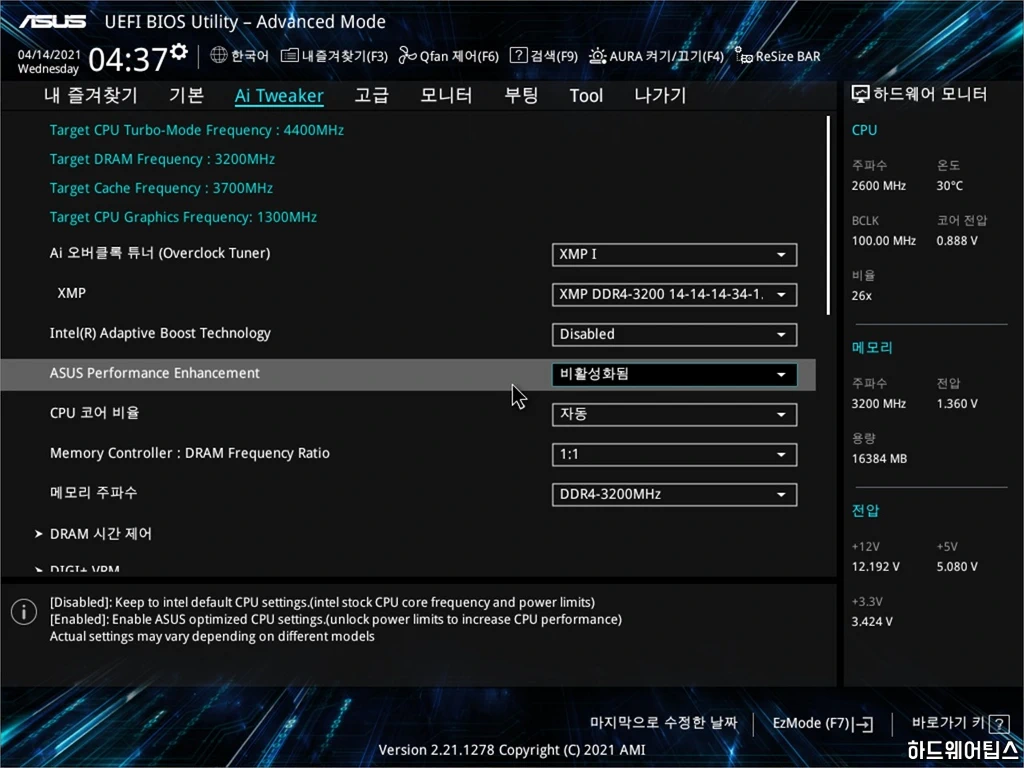The height and width of the screenshot is (768, 1024).
Task: Click the Qfan fan icon
Action: [408, 56]
